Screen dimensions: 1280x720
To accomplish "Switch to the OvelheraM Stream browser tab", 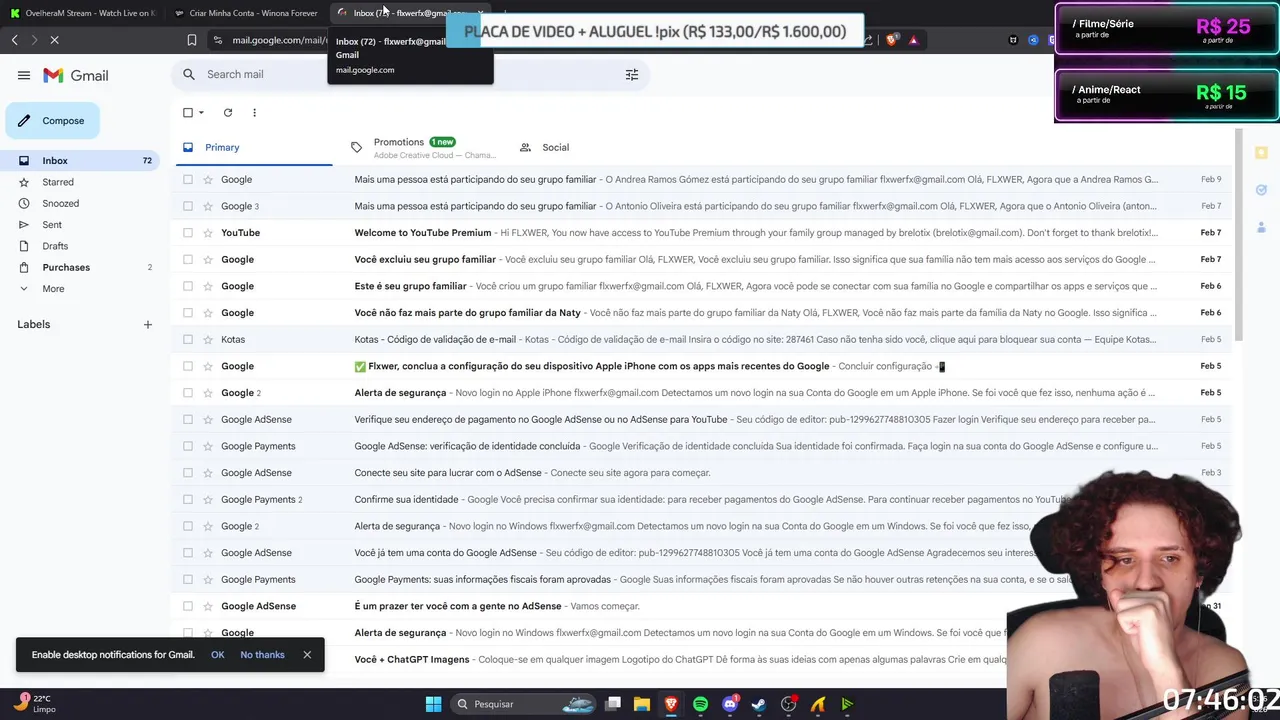I will tap(82, 13).
